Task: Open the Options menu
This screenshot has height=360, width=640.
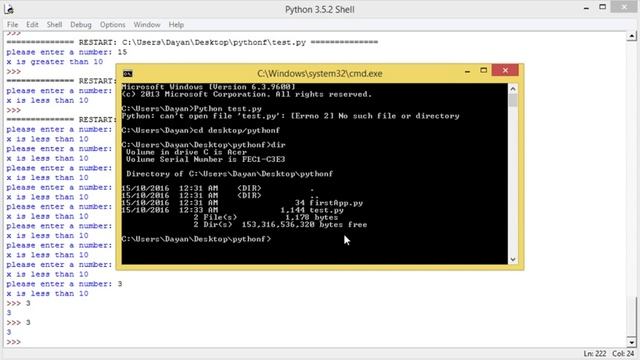Action: (x=113, y=25)
